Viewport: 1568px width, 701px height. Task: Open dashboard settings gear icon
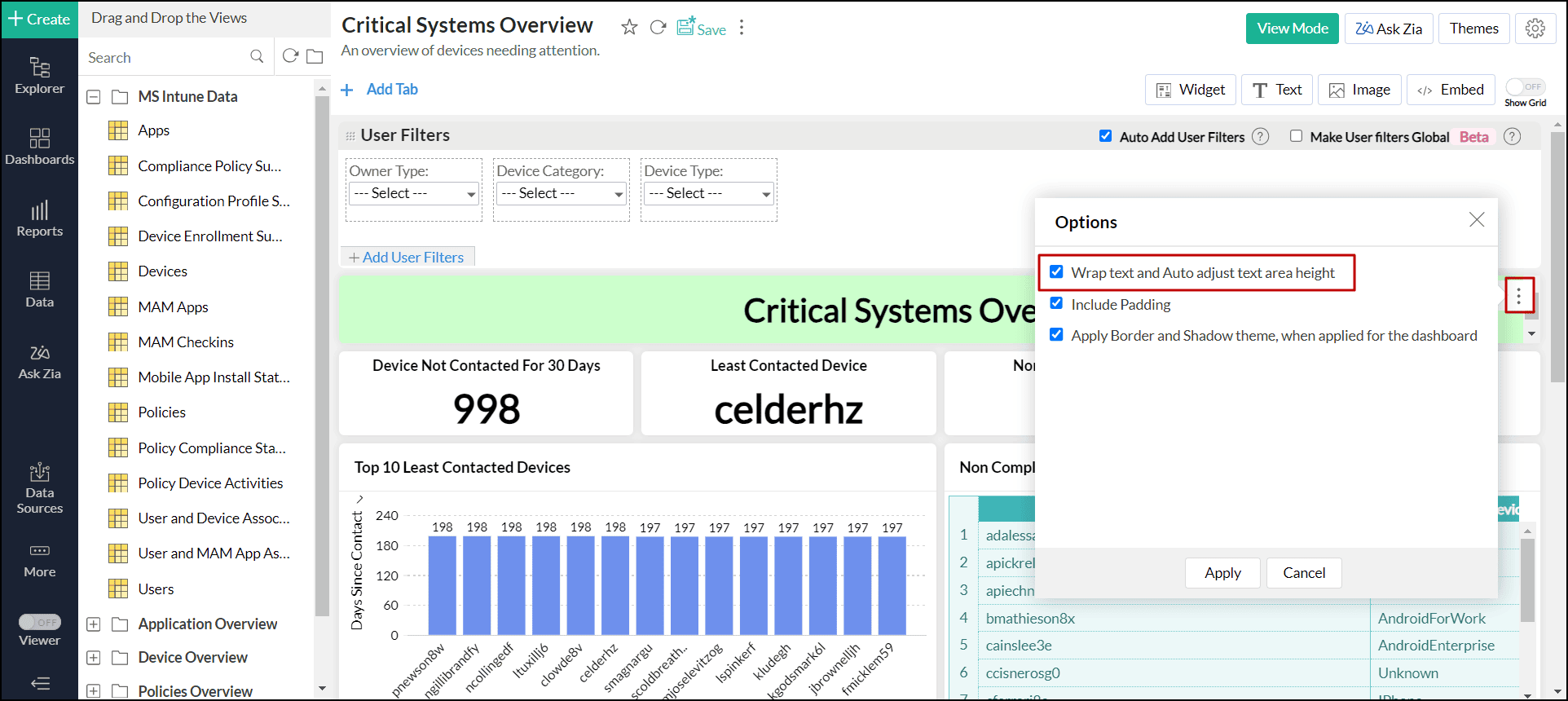coord(1535,29)
